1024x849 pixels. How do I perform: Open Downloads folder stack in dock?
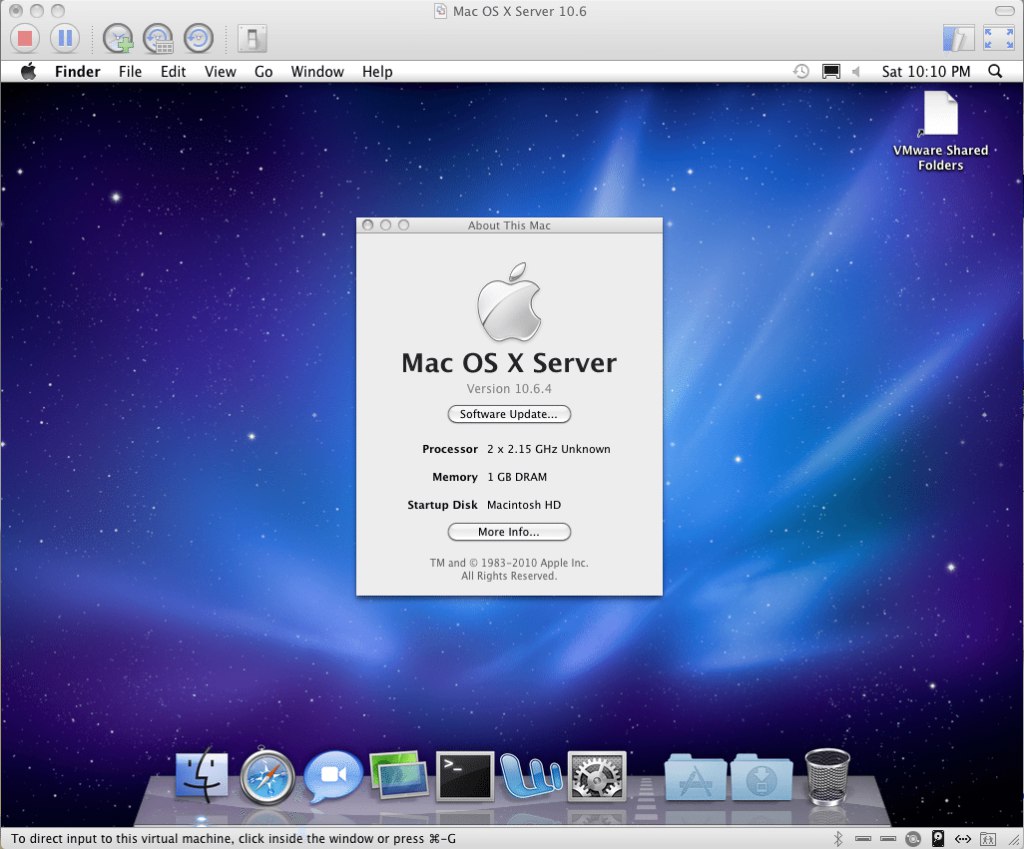coord(761,777)
